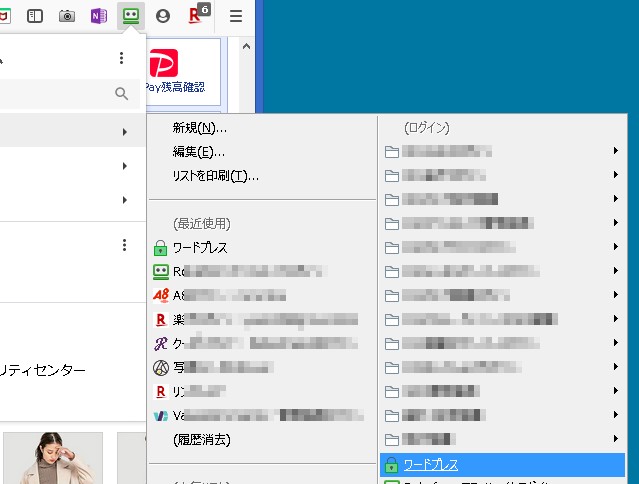Screen dimensions: 639x484
Task: Click the A8 icon entry in the recent list
Action: 161,295
